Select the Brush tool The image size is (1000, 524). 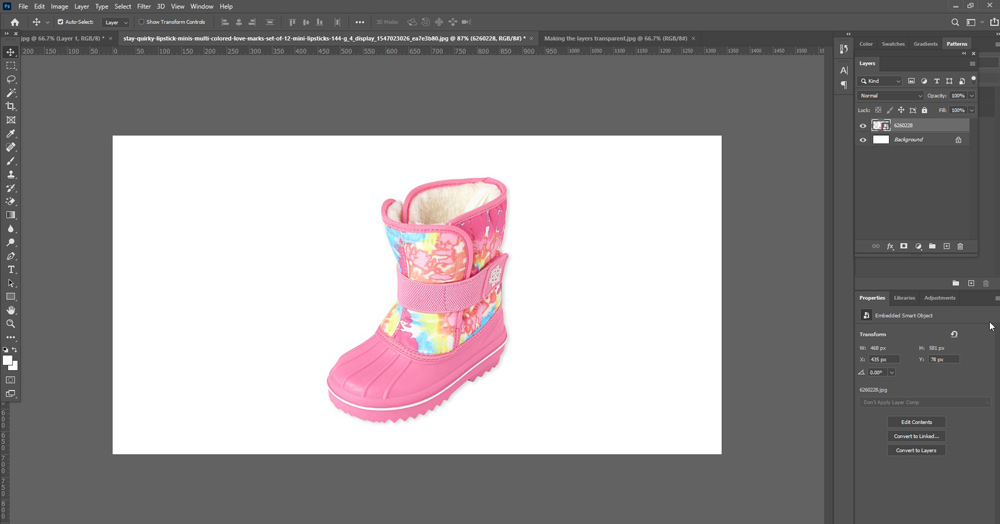point(11,161)
